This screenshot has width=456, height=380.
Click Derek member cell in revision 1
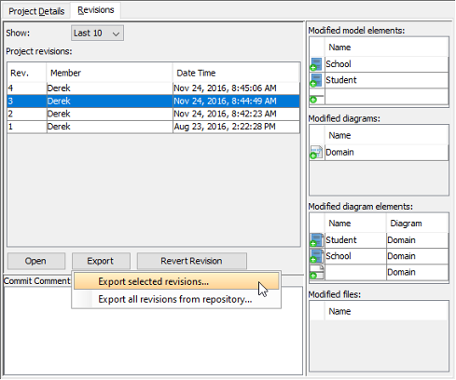[x=109, y=127]
